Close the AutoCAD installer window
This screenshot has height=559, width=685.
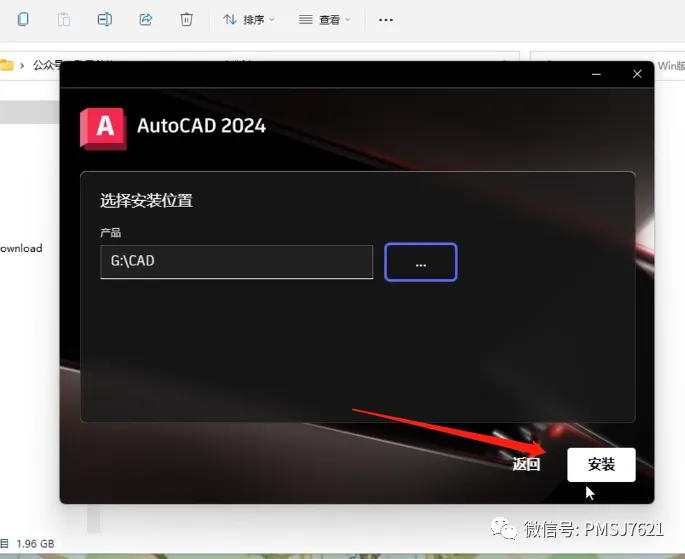pos(637,74)
